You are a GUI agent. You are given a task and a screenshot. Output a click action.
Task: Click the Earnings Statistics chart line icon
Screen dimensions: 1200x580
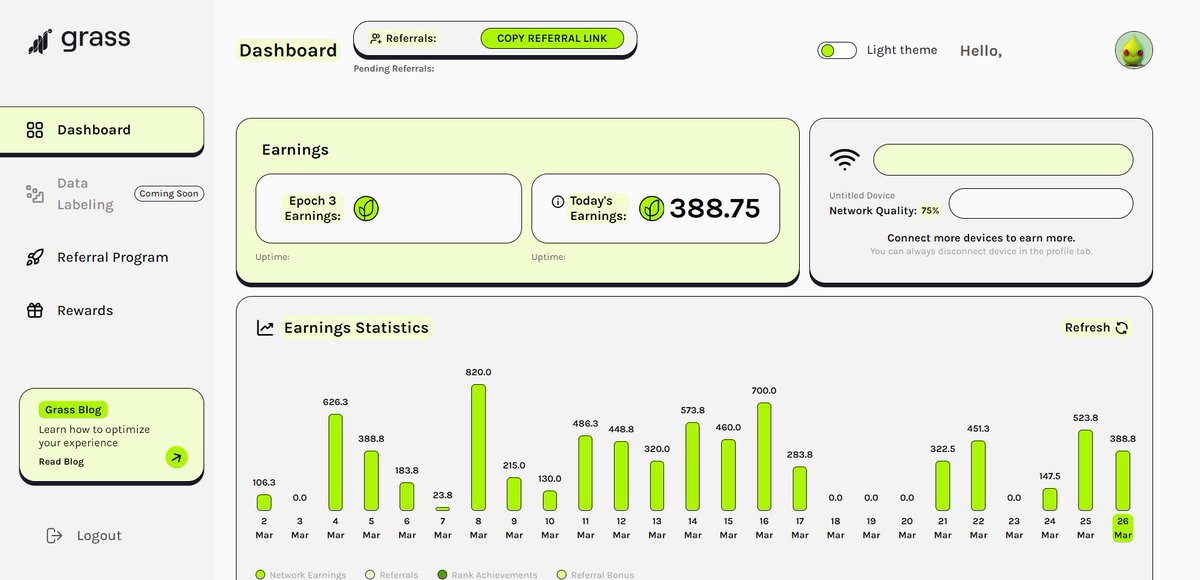(265, 328)
